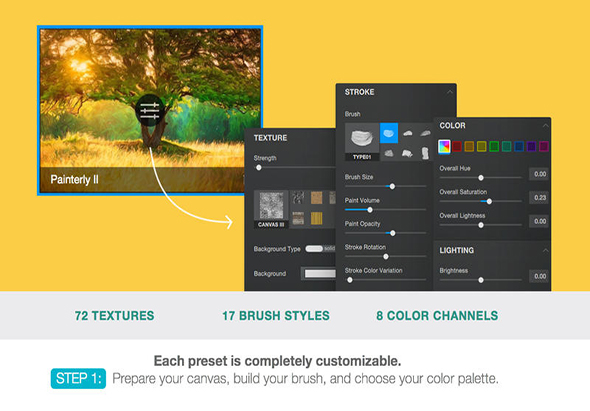Click the STROKE panel heading
The width and height of the screenshot is (590, 411).
click(359, 92)
